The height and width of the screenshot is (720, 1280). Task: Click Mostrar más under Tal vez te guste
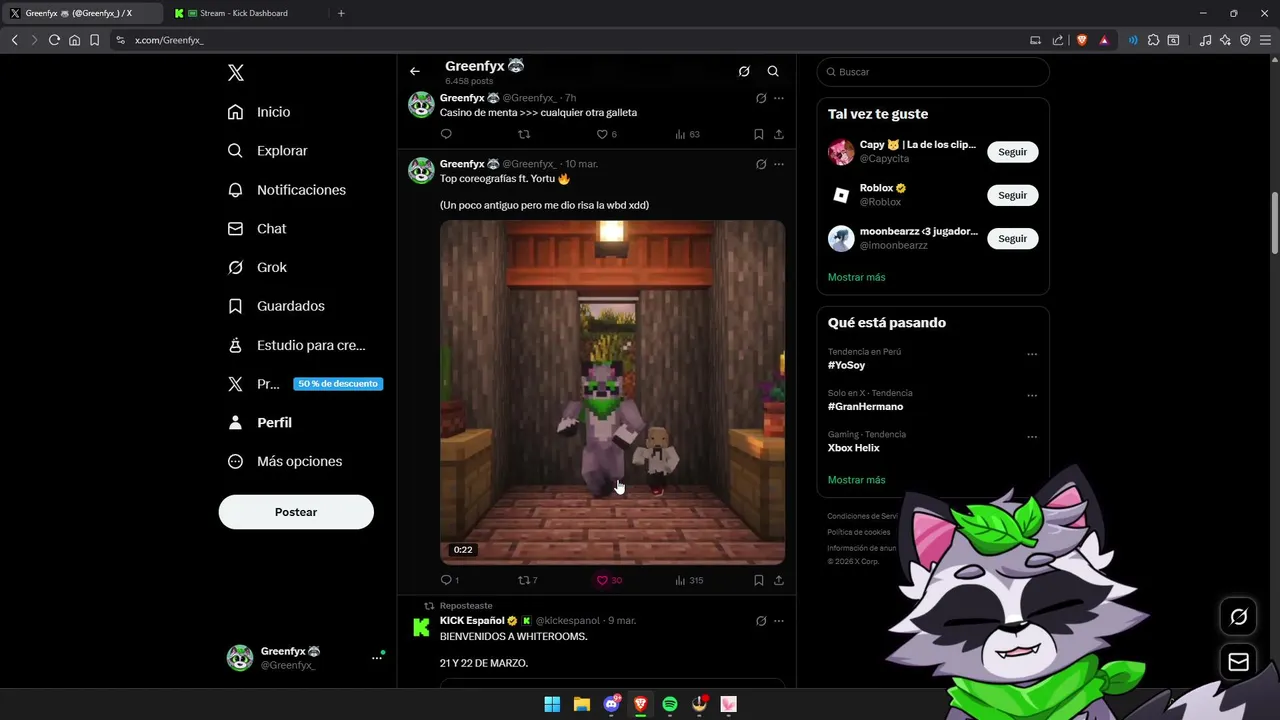click(x=856, y=277)
